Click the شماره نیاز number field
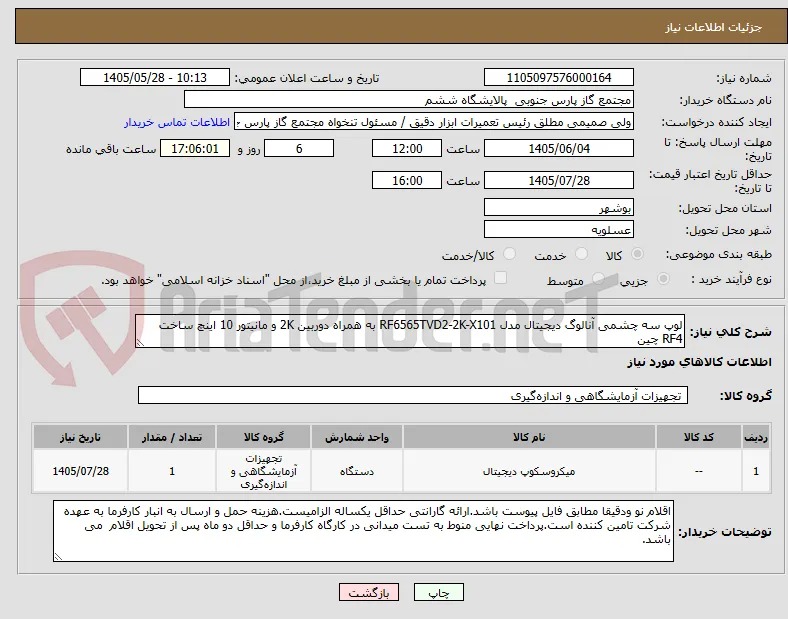 coord(558,77)
